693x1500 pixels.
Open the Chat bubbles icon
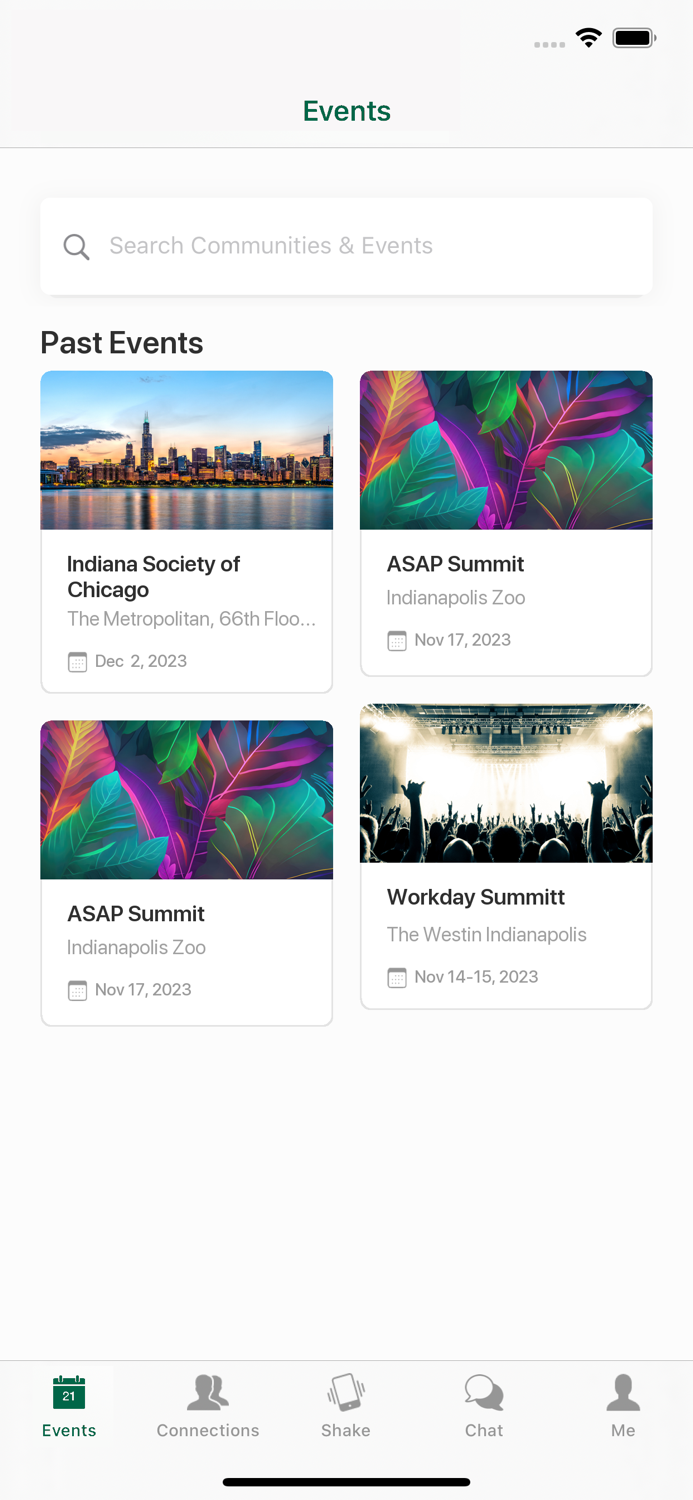tap(484, 1393)
